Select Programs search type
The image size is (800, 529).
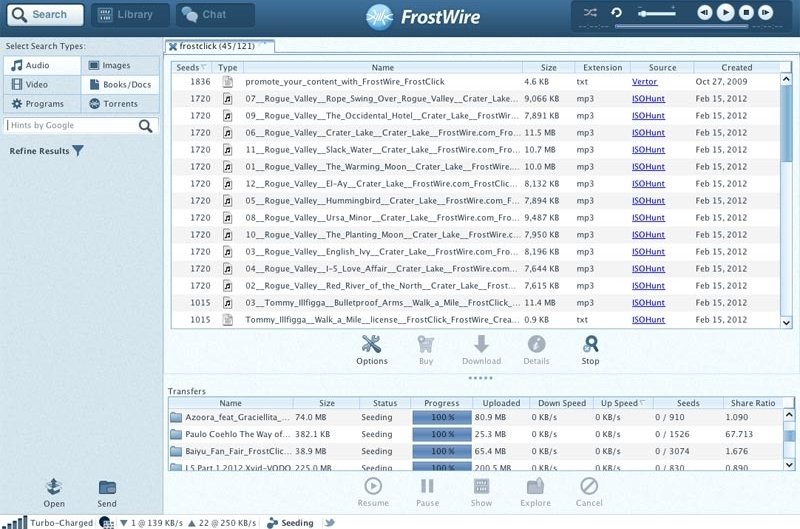click(42, 104)
